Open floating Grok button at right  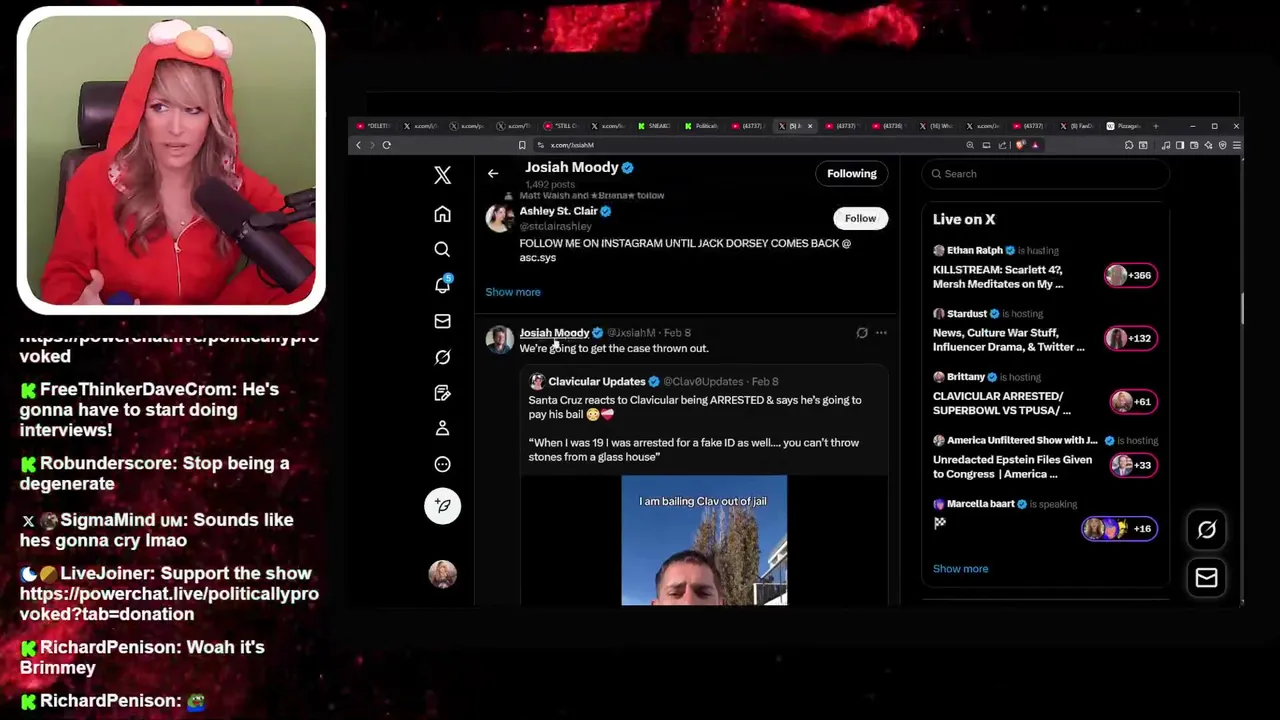coord(1206,530)
